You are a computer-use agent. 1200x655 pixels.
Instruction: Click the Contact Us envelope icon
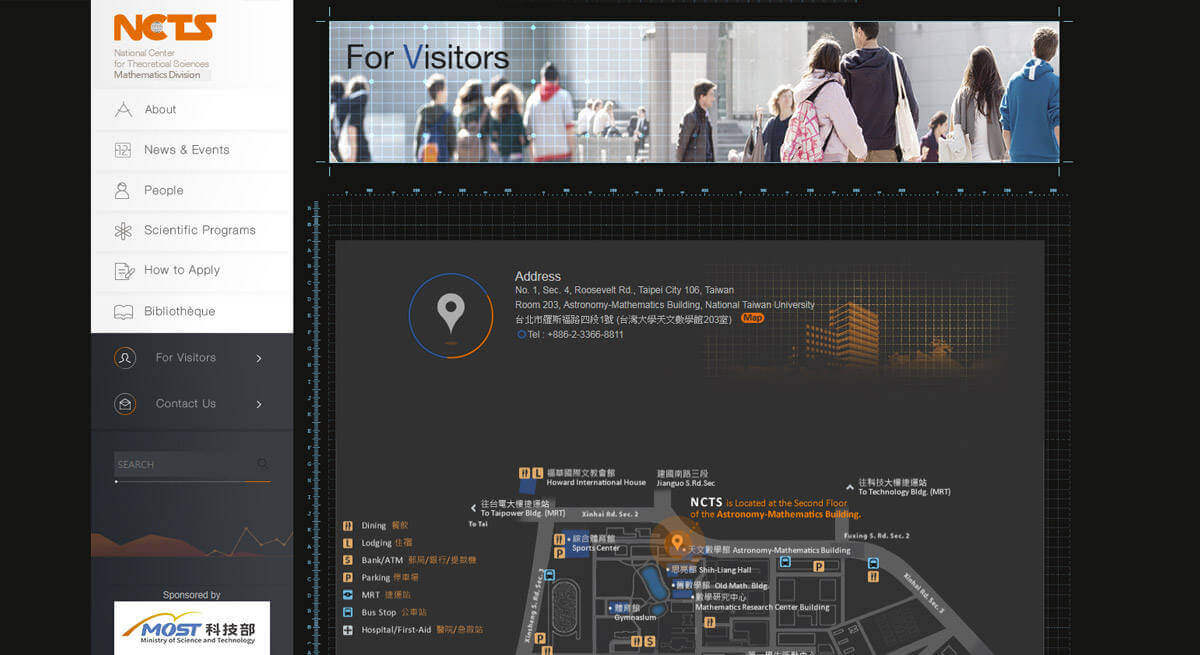point(125,404)
